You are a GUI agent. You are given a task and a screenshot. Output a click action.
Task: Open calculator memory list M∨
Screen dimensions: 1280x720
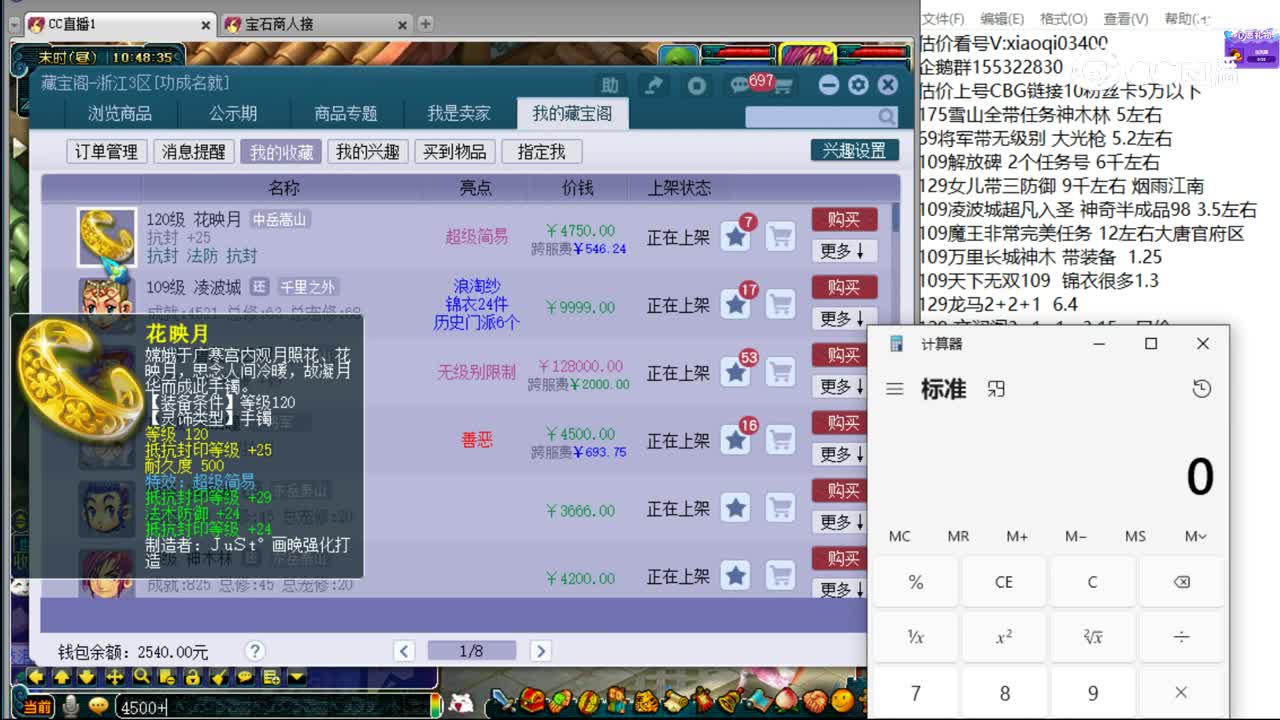[x=1195, y=536]
